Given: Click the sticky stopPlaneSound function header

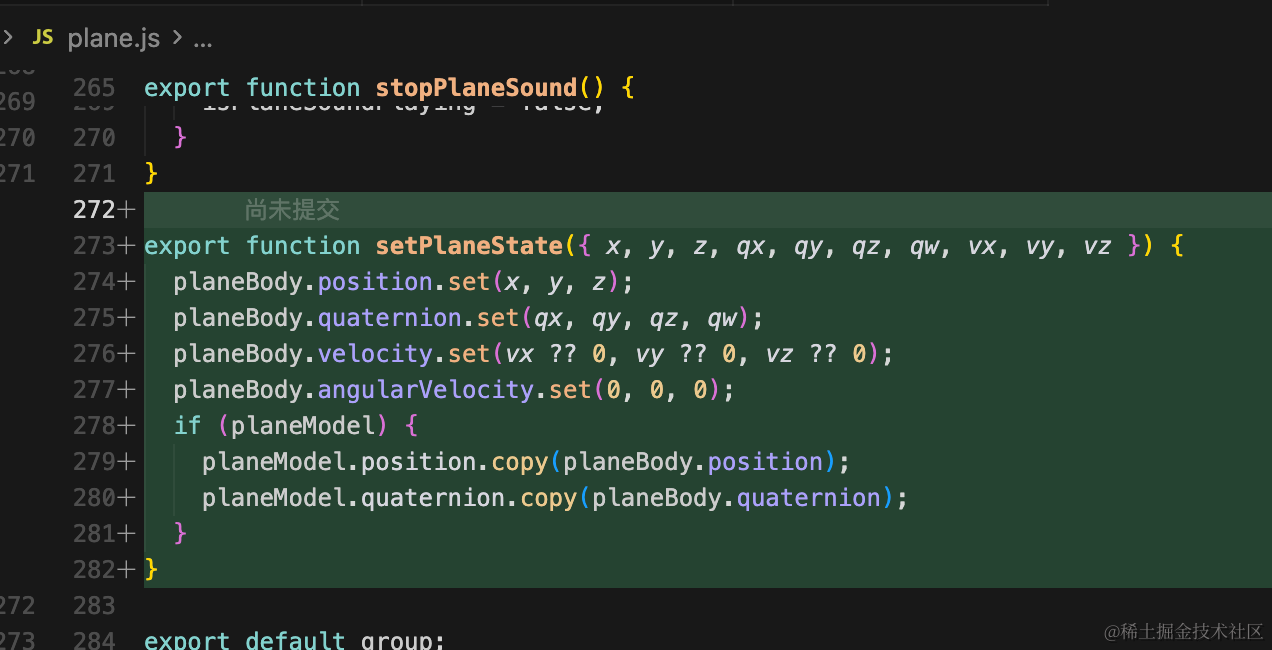Looking at the screenshot, I should click(390, 87).
